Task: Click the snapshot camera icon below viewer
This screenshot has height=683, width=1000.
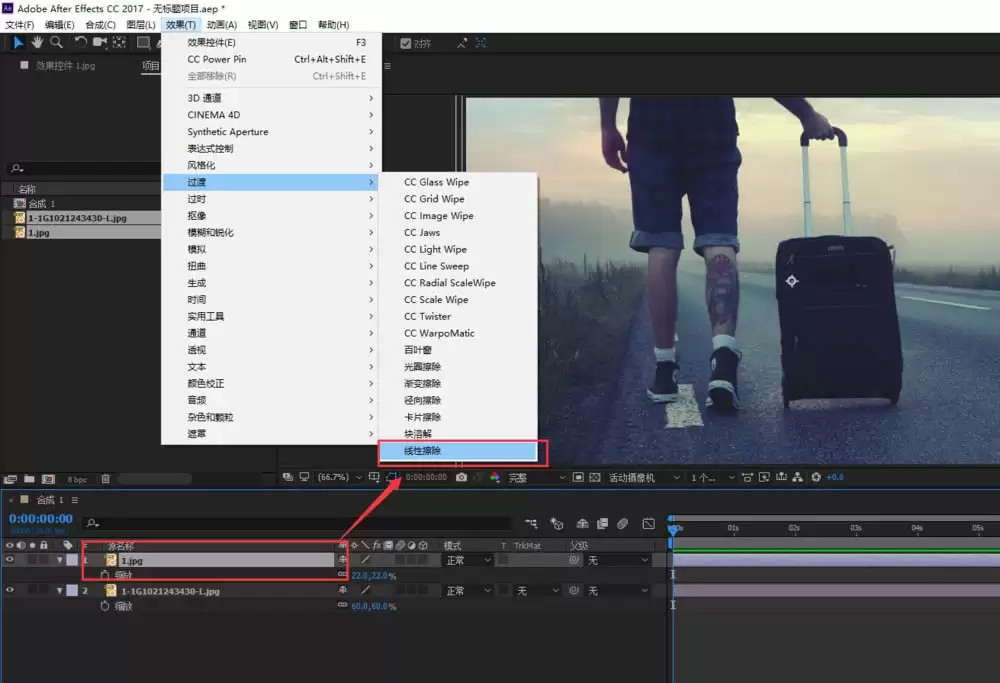Action: 462,477
